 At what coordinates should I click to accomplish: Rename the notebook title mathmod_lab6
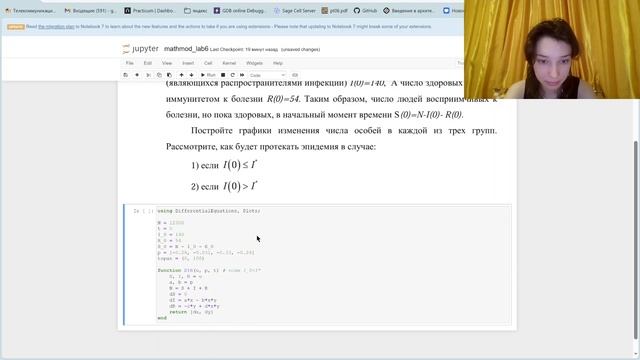(186, 49)
